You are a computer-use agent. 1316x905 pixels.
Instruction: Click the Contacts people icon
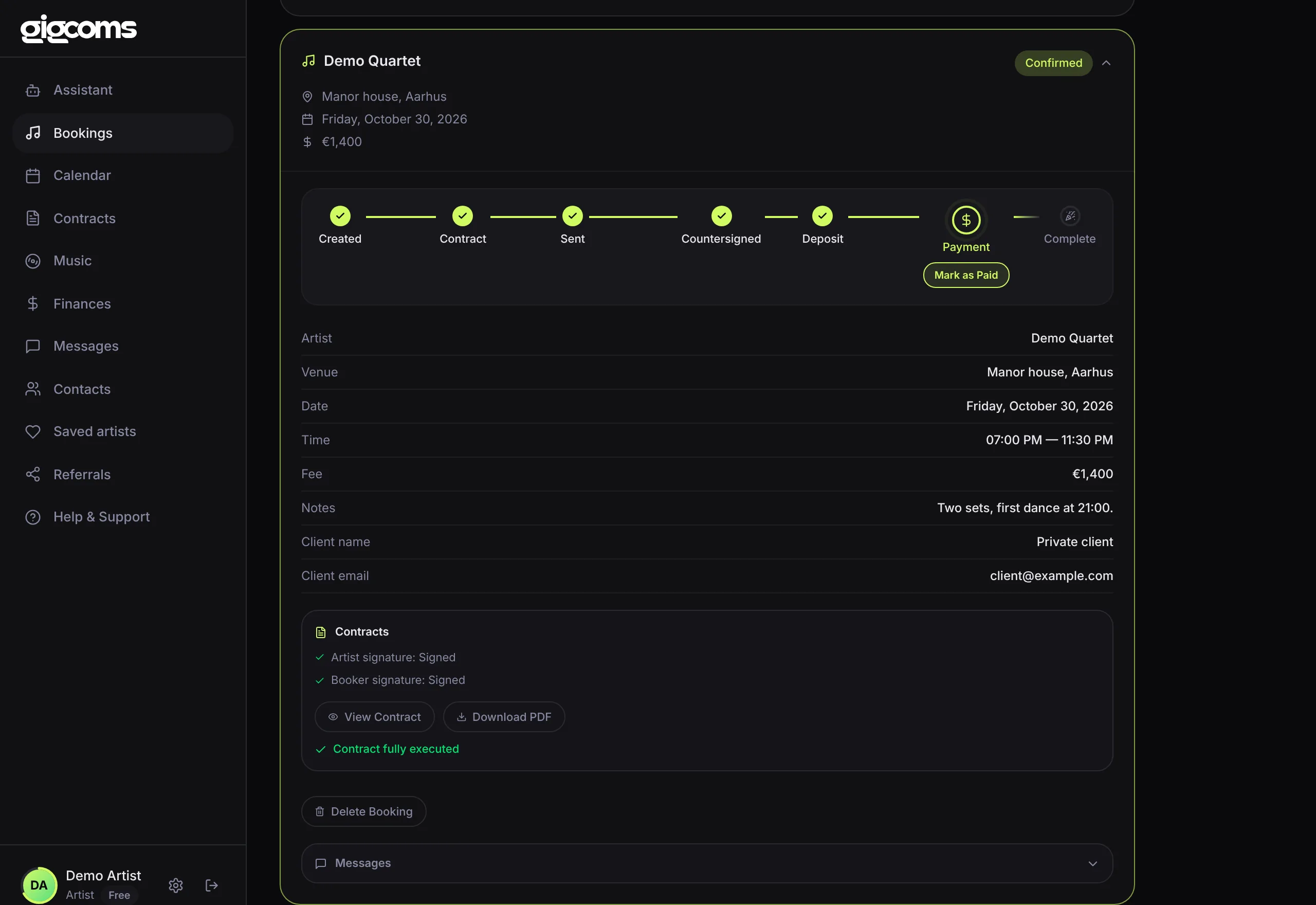[33, 389]
